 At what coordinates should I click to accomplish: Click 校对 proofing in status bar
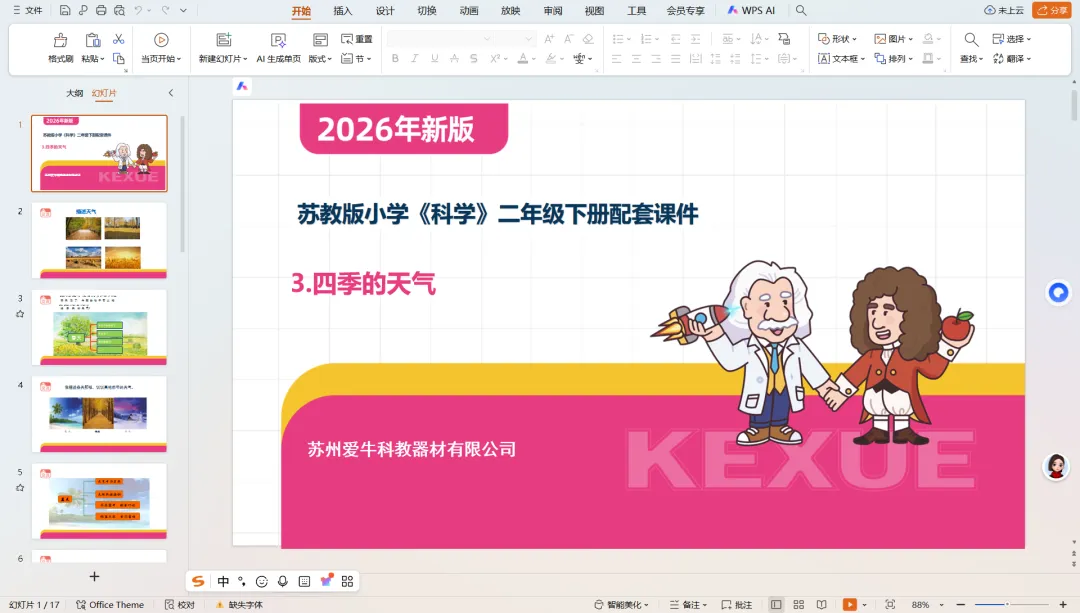pyautogui.click(x=180, y=605)
